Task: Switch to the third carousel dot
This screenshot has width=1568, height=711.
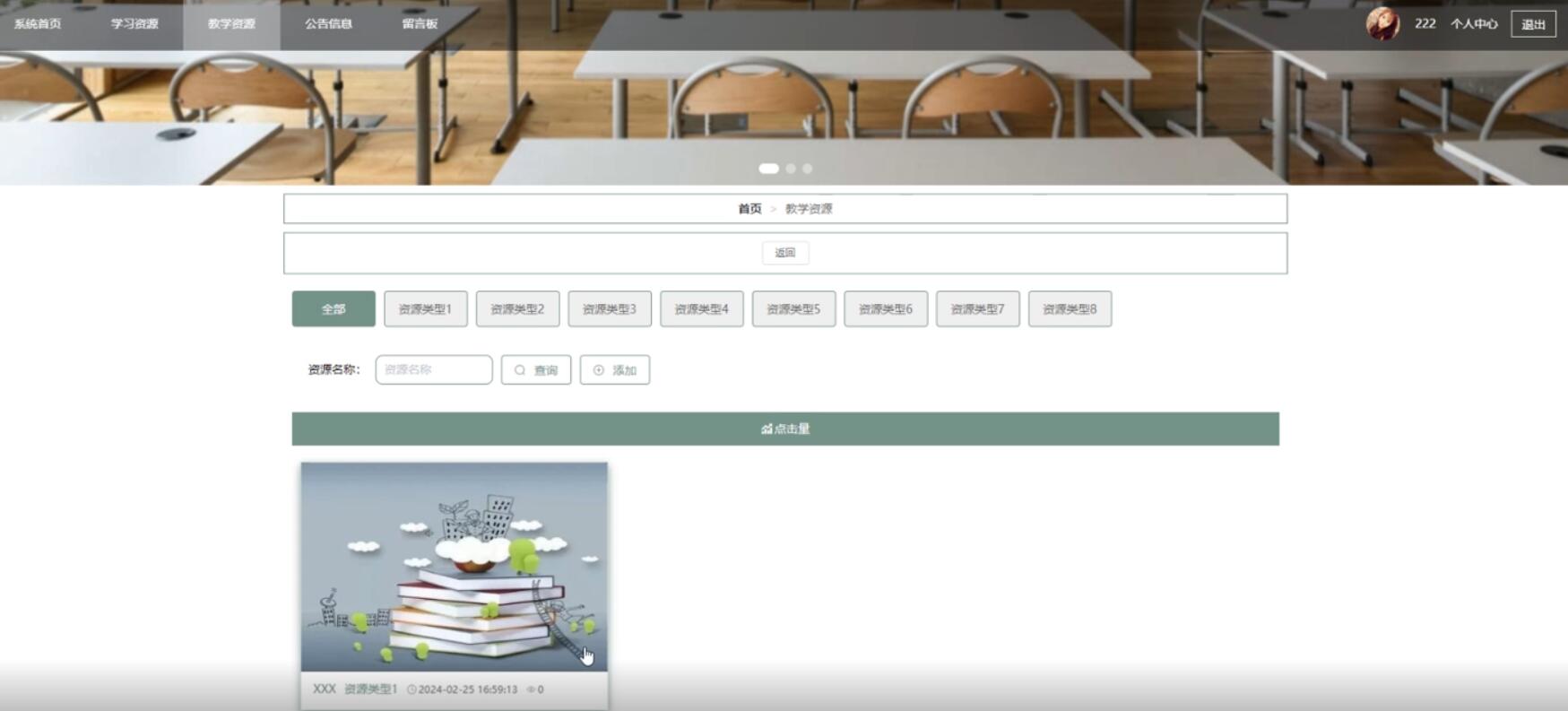Action: (808, 169)
